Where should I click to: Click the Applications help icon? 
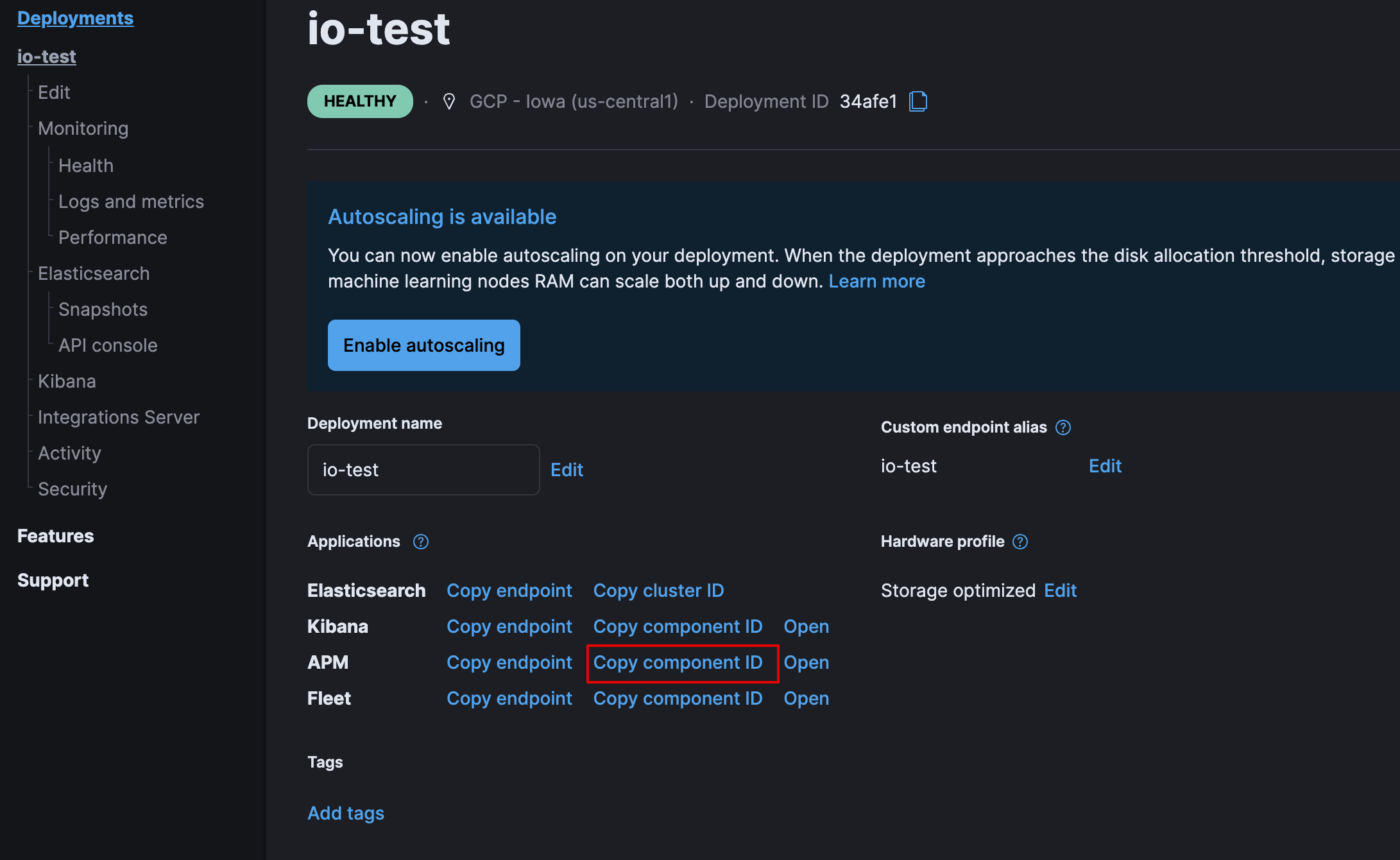pos(421,542)
